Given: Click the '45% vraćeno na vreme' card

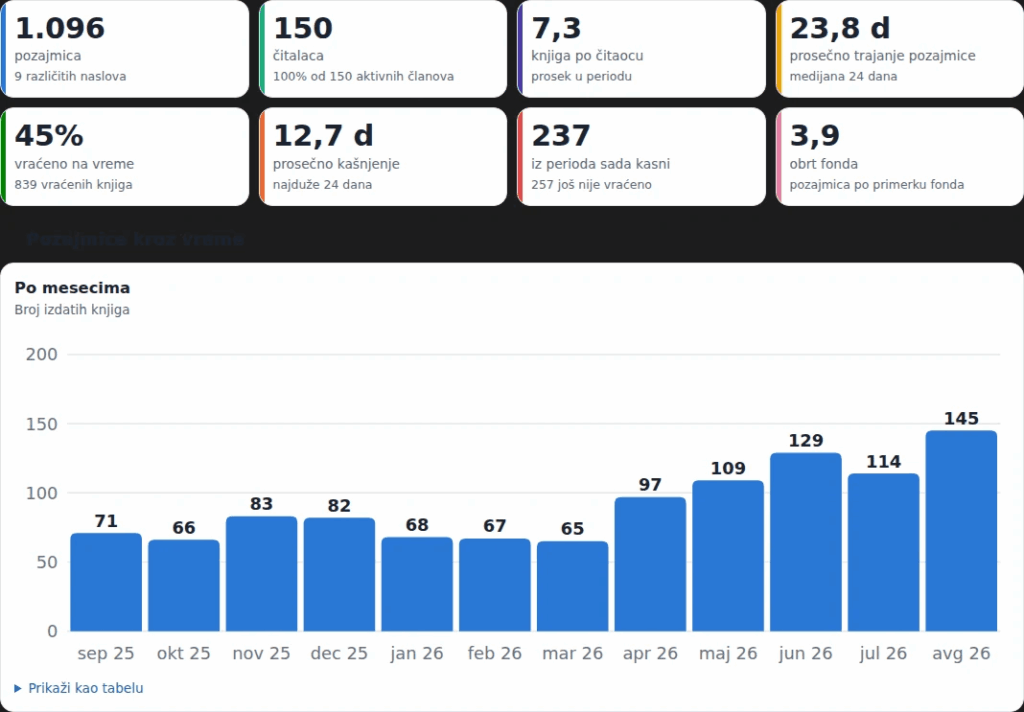Looking at the screenshot, I should pos(125,157).
